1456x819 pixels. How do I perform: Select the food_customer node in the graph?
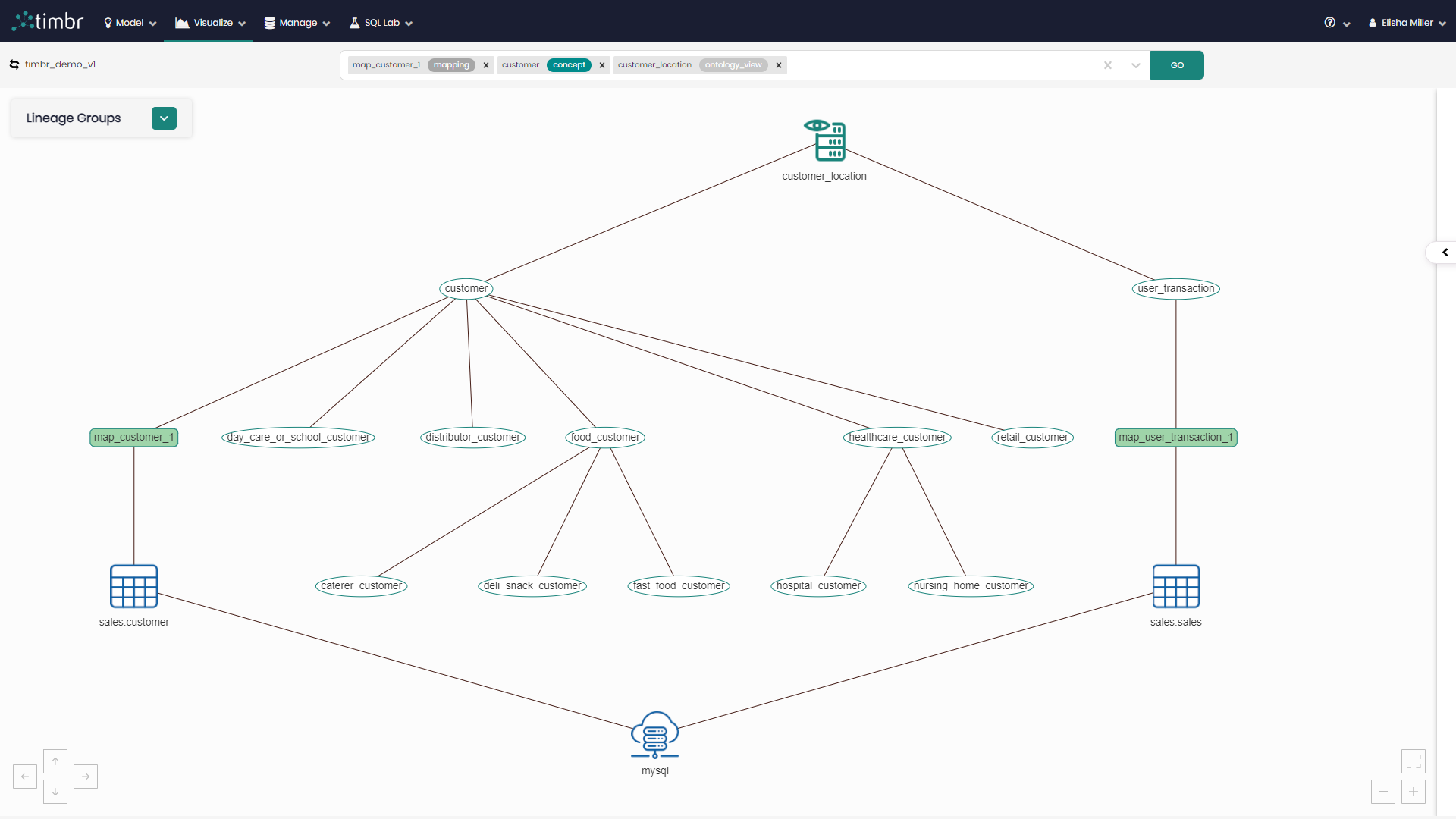click(604, 437)
